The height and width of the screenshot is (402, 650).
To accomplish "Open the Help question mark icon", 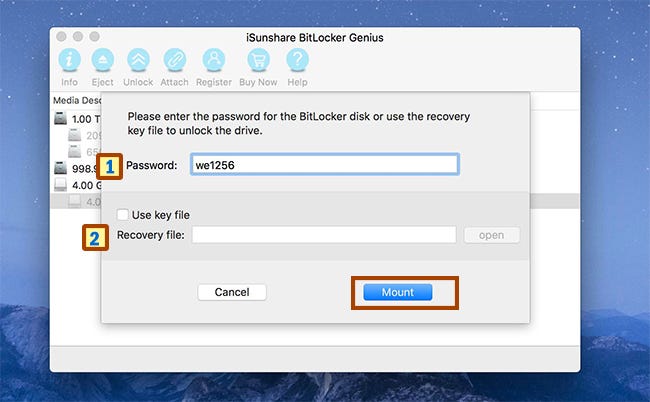I will [297, 60].
